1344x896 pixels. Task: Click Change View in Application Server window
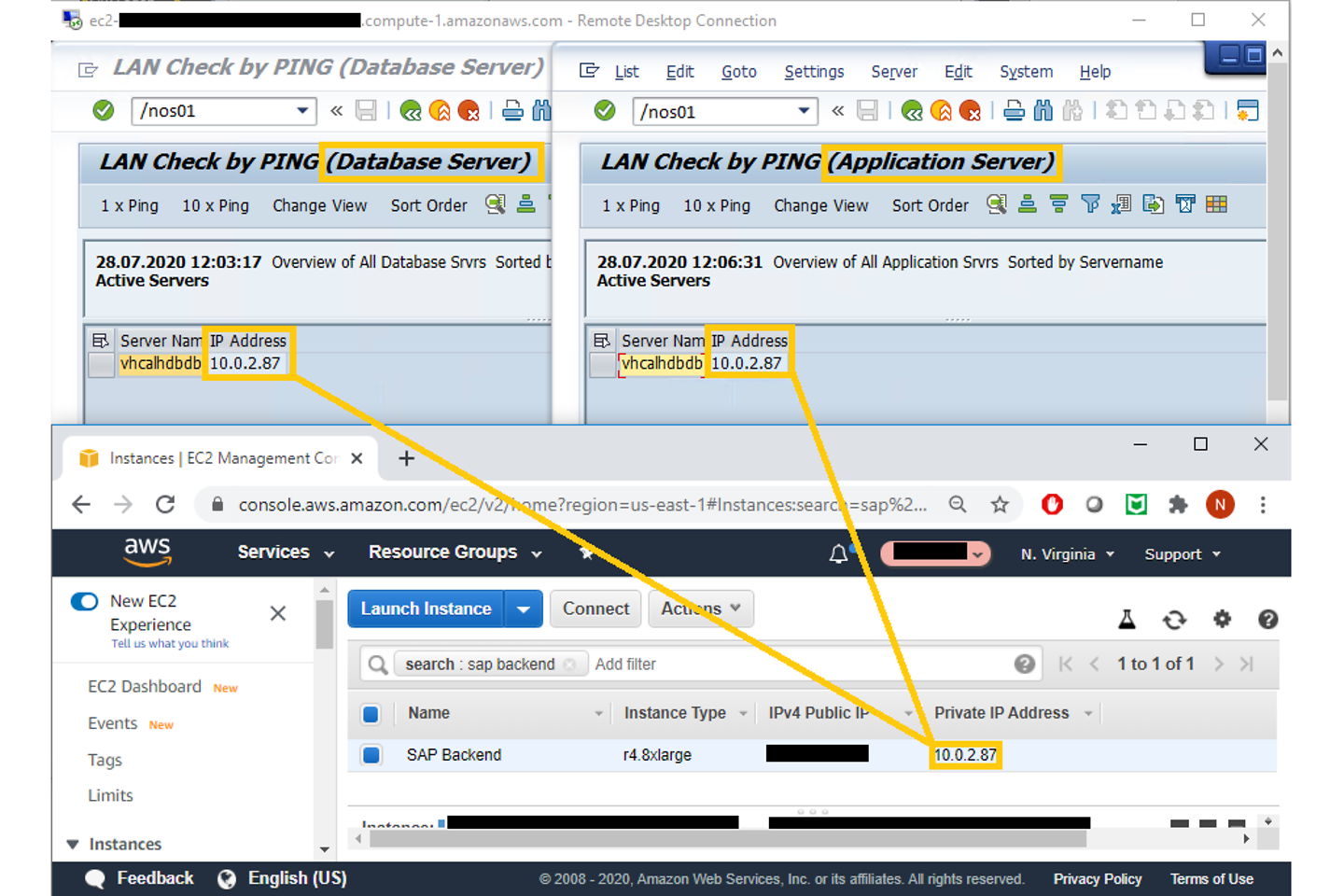[x=820, y=205]
